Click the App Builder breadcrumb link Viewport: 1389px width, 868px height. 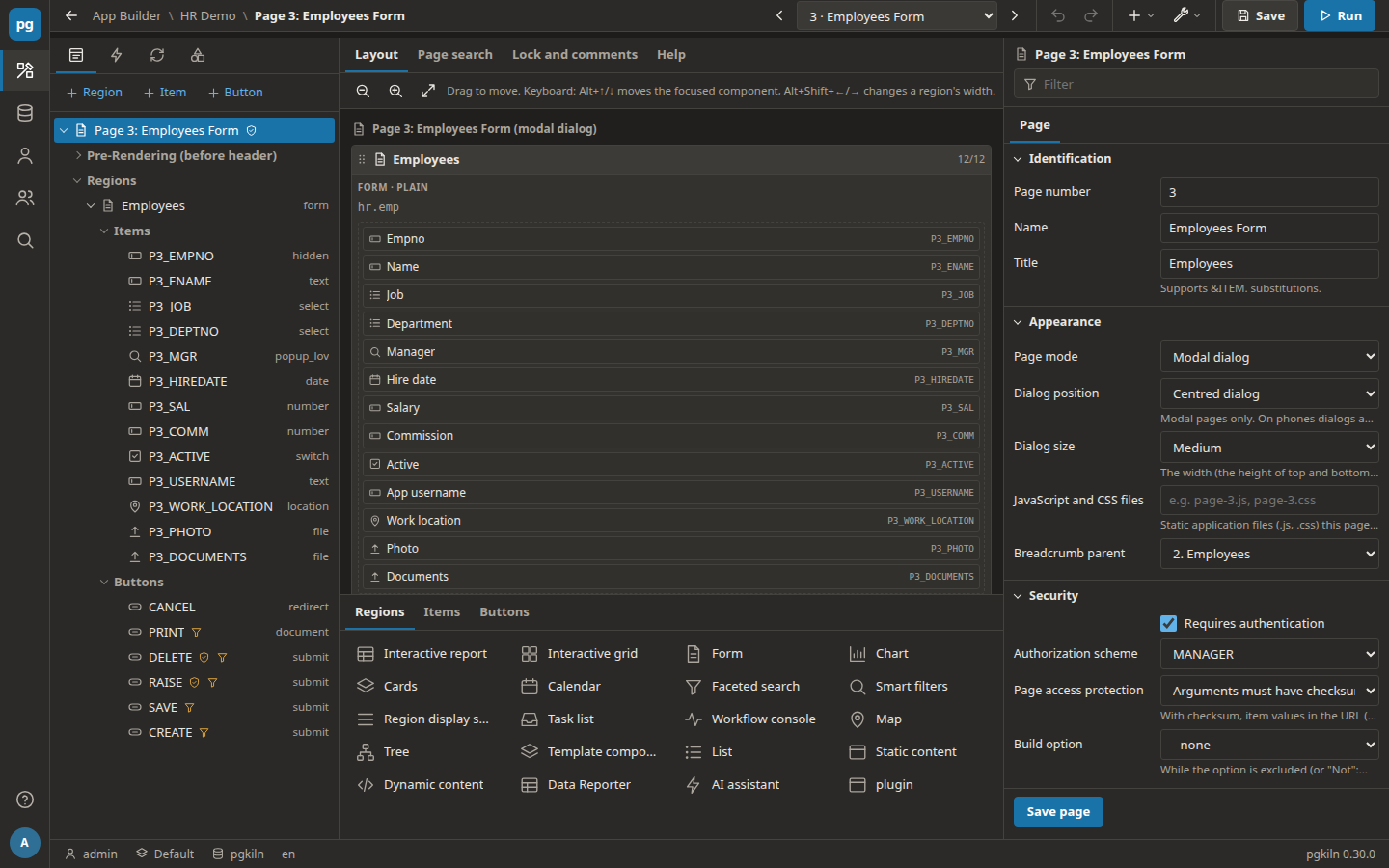point(127,16)
